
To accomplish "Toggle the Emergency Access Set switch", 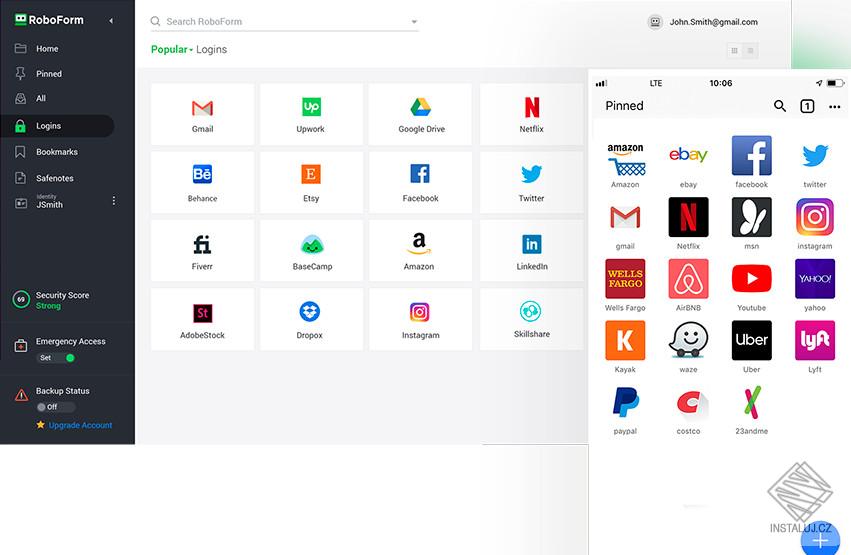I will pos(56,358).
